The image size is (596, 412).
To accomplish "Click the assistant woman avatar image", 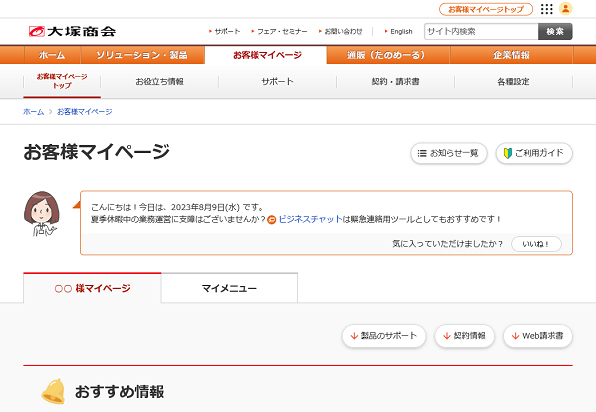I will coord(41,214).
